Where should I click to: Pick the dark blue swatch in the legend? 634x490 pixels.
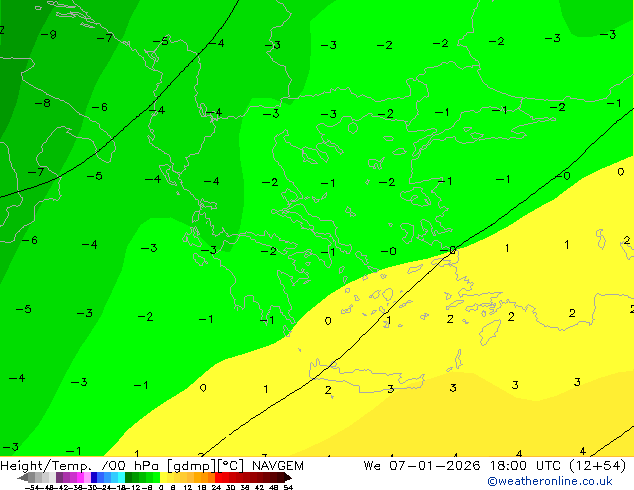pos(94,477)
